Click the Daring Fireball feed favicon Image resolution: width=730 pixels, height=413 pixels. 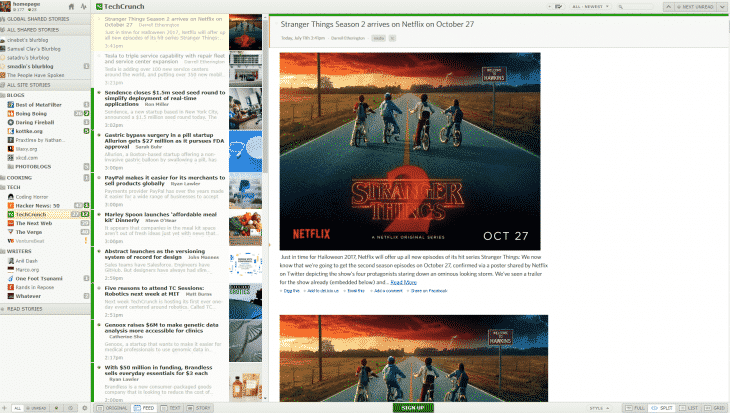coord(11,122)
